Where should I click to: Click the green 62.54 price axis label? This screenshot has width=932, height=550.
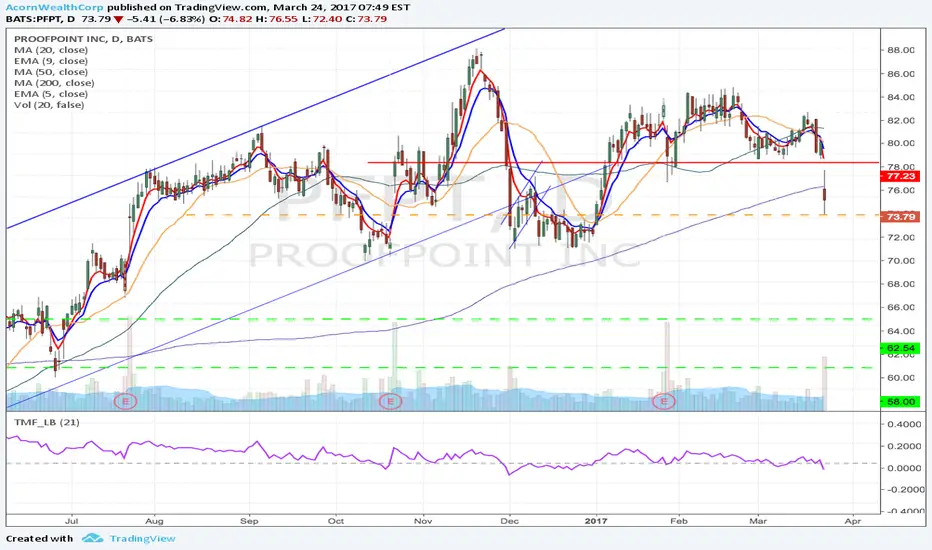[x=900, y=348]
